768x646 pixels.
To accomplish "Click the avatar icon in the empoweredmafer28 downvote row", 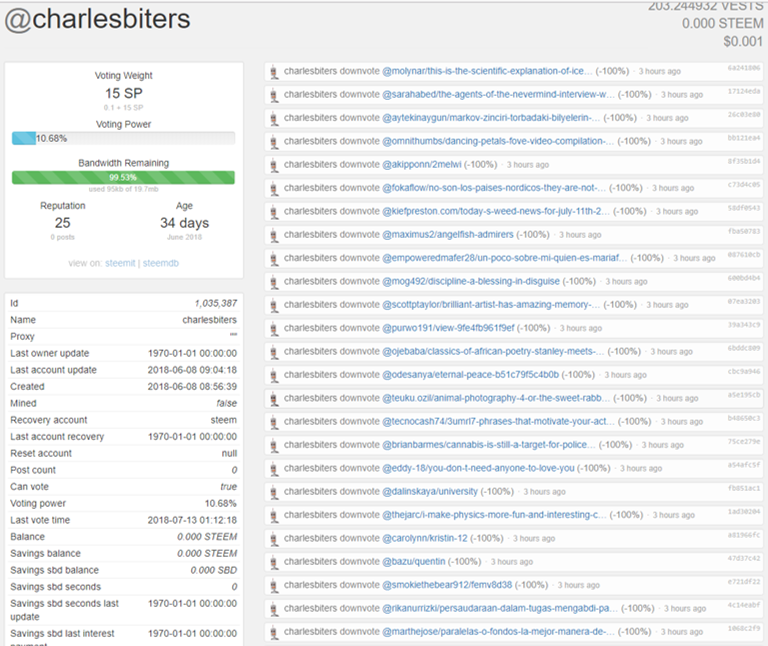I will point(274,259).
